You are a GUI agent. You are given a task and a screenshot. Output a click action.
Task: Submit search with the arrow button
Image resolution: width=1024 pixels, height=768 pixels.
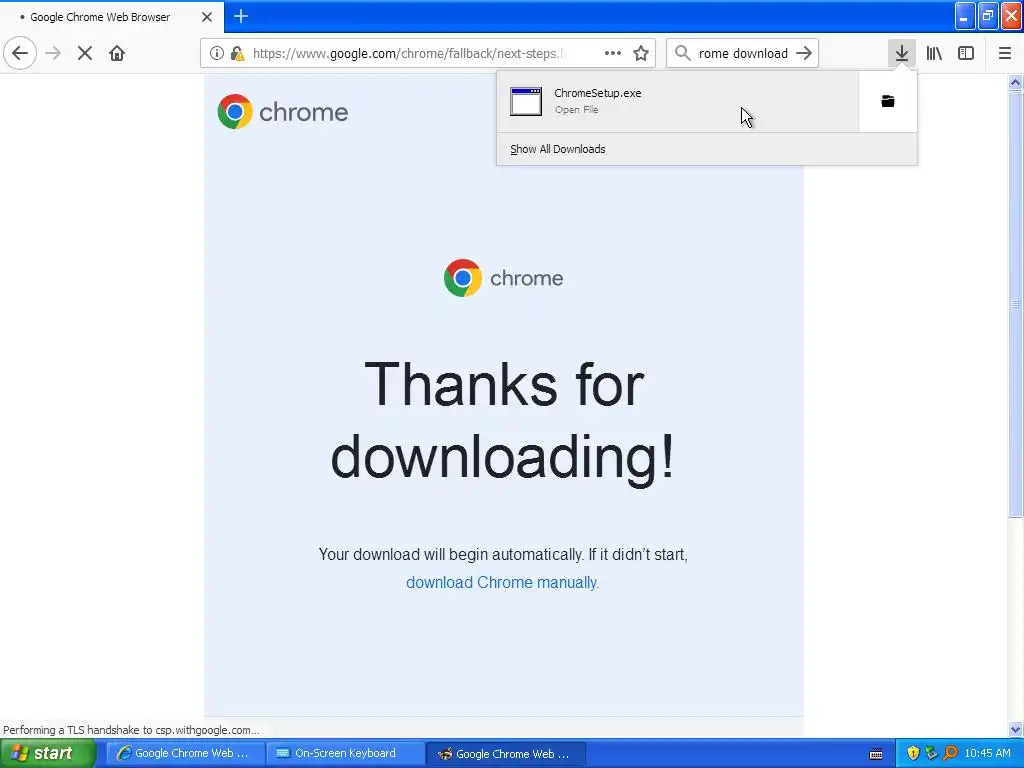point(804,53)
